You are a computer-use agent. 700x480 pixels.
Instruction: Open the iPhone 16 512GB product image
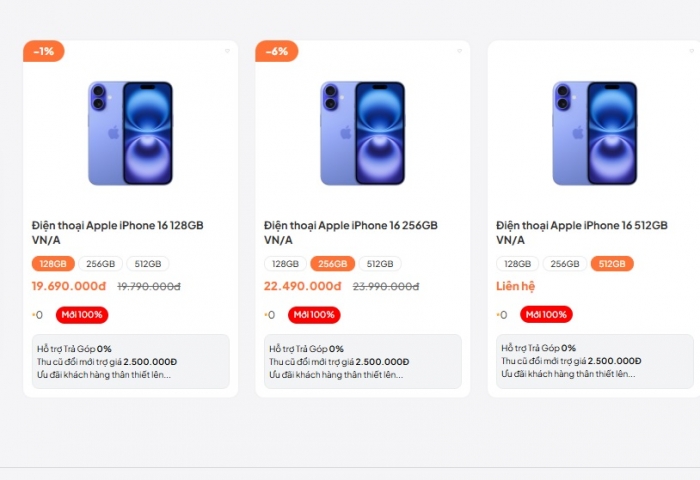[594, 133]
